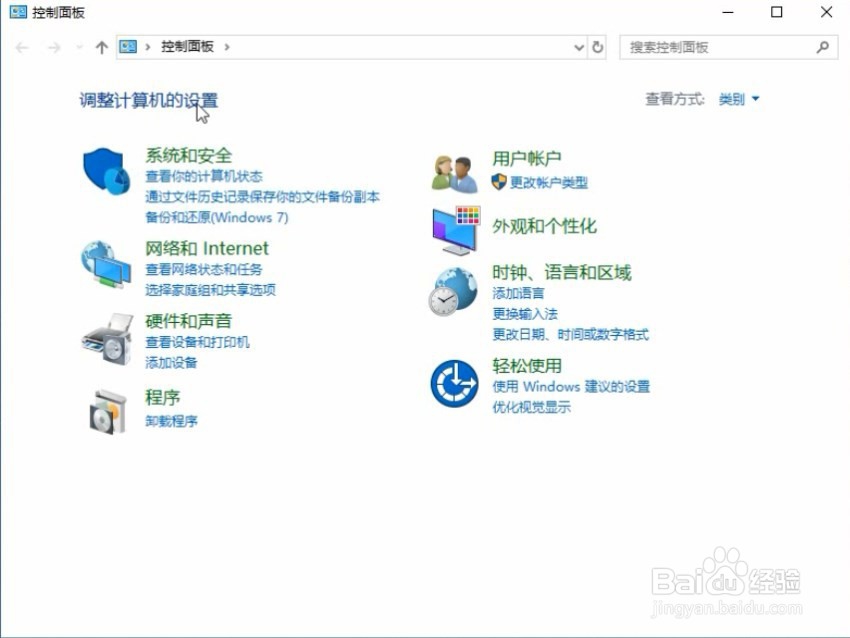850x638 pixels.
Task: Open 查看设备和打印机 link
Action: click(x=197, y=342)
